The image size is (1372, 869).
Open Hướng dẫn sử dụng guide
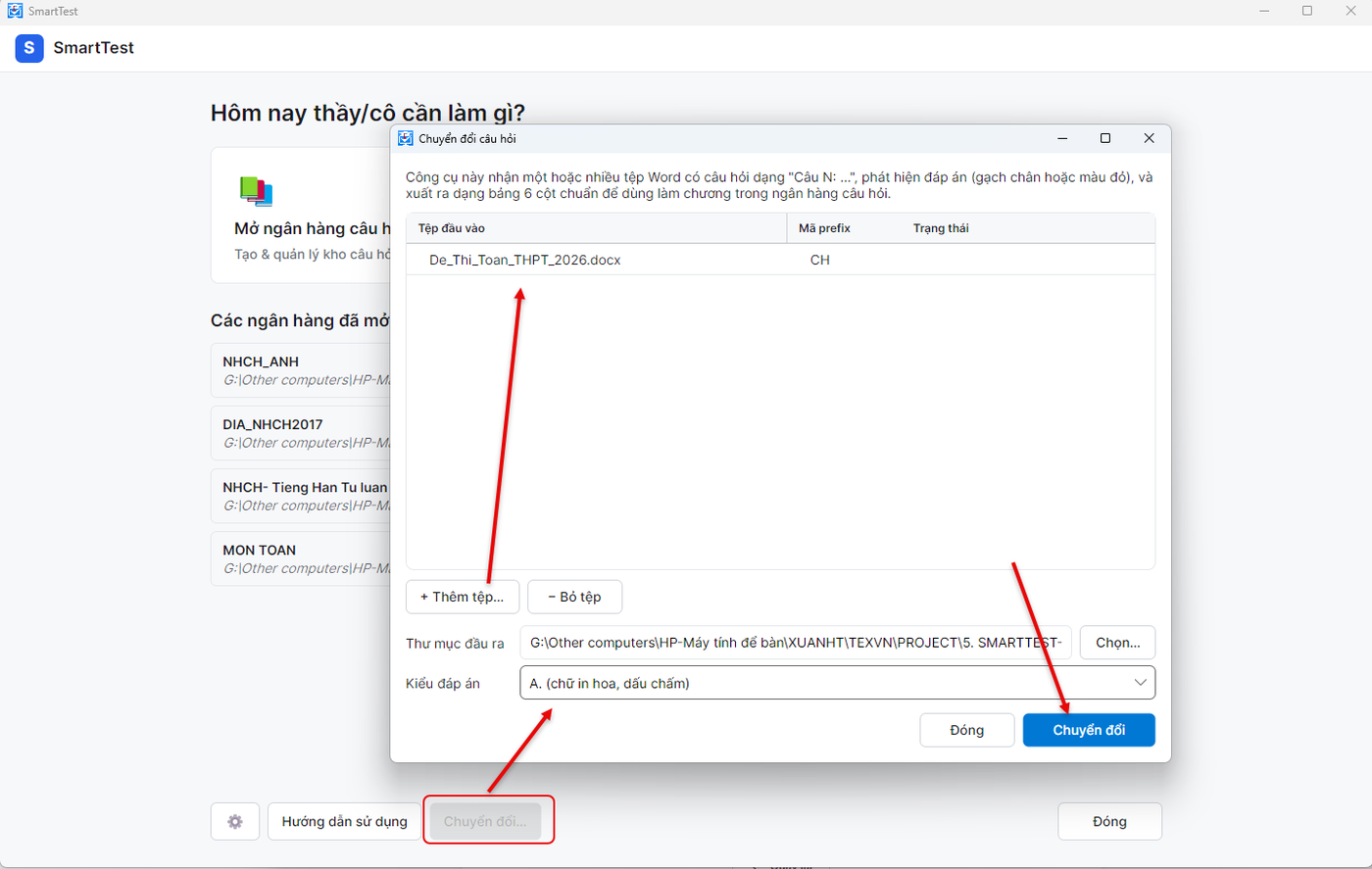[x=344, y=821]
